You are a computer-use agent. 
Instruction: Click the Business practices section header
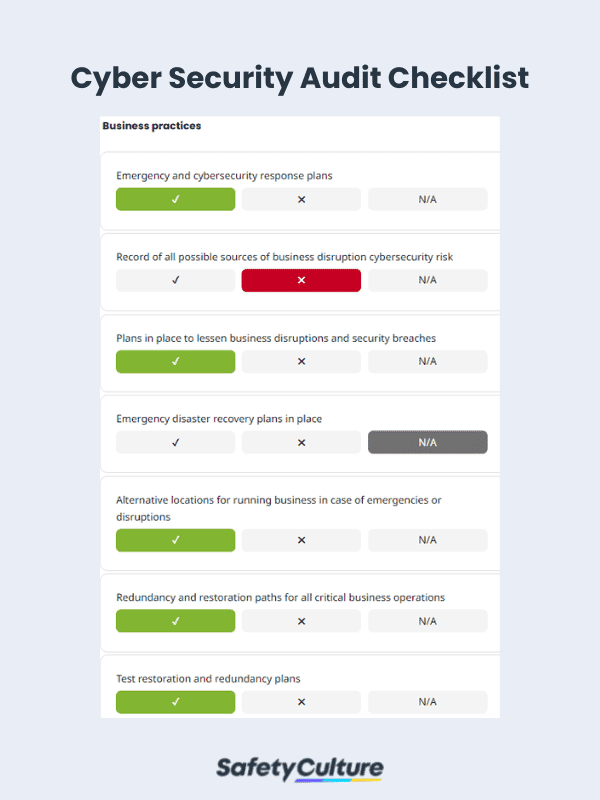pos(151,126)
